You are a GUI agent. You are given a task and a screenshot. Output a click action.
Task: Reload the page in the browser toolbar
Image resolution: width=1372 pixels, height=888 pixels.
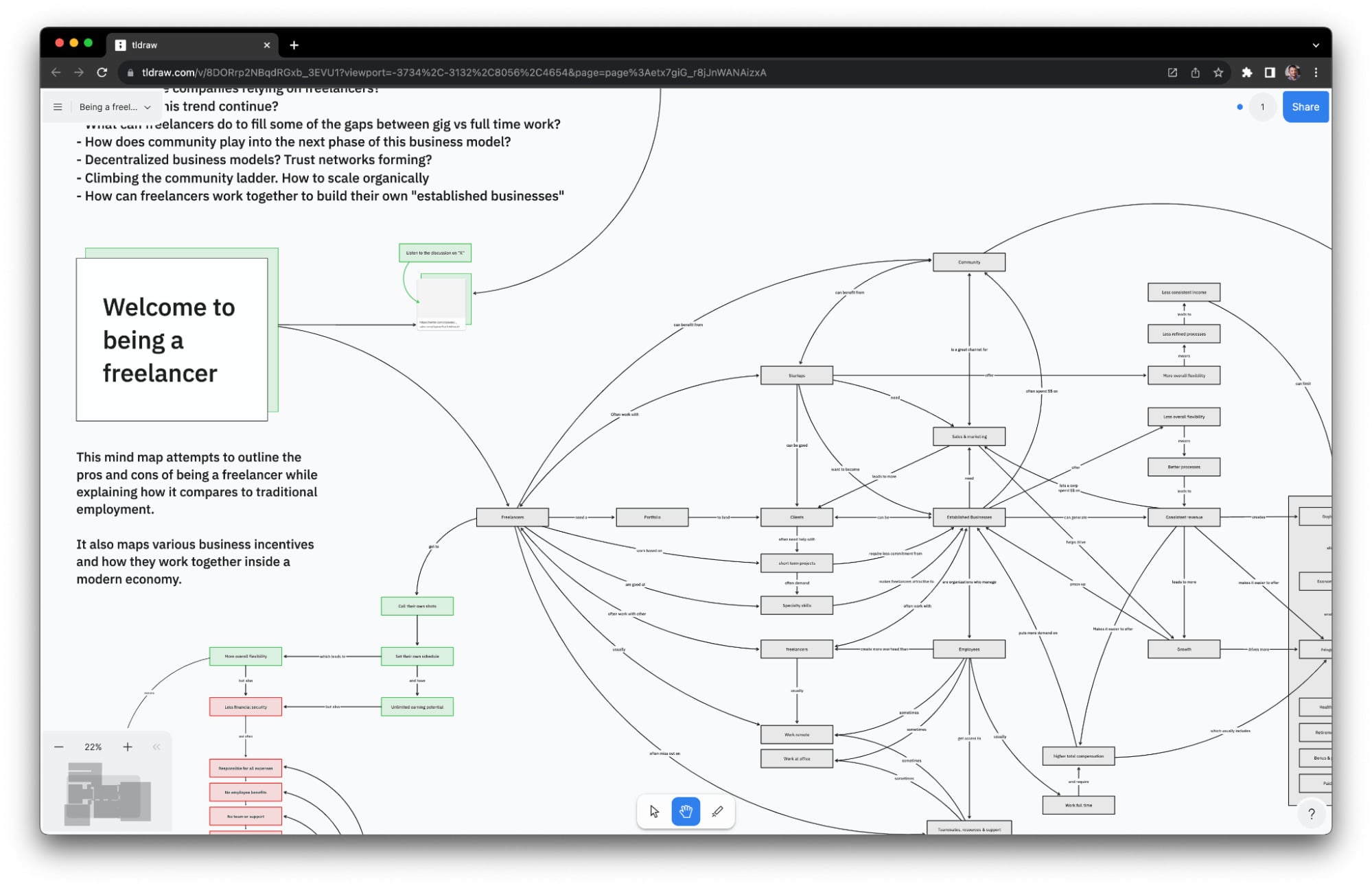pyautogui.click(x=102, y=73)
